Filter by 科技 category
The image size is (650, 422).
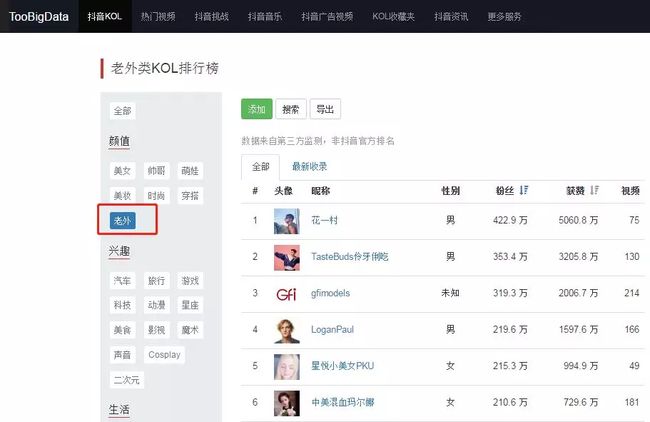coord(122,305)
